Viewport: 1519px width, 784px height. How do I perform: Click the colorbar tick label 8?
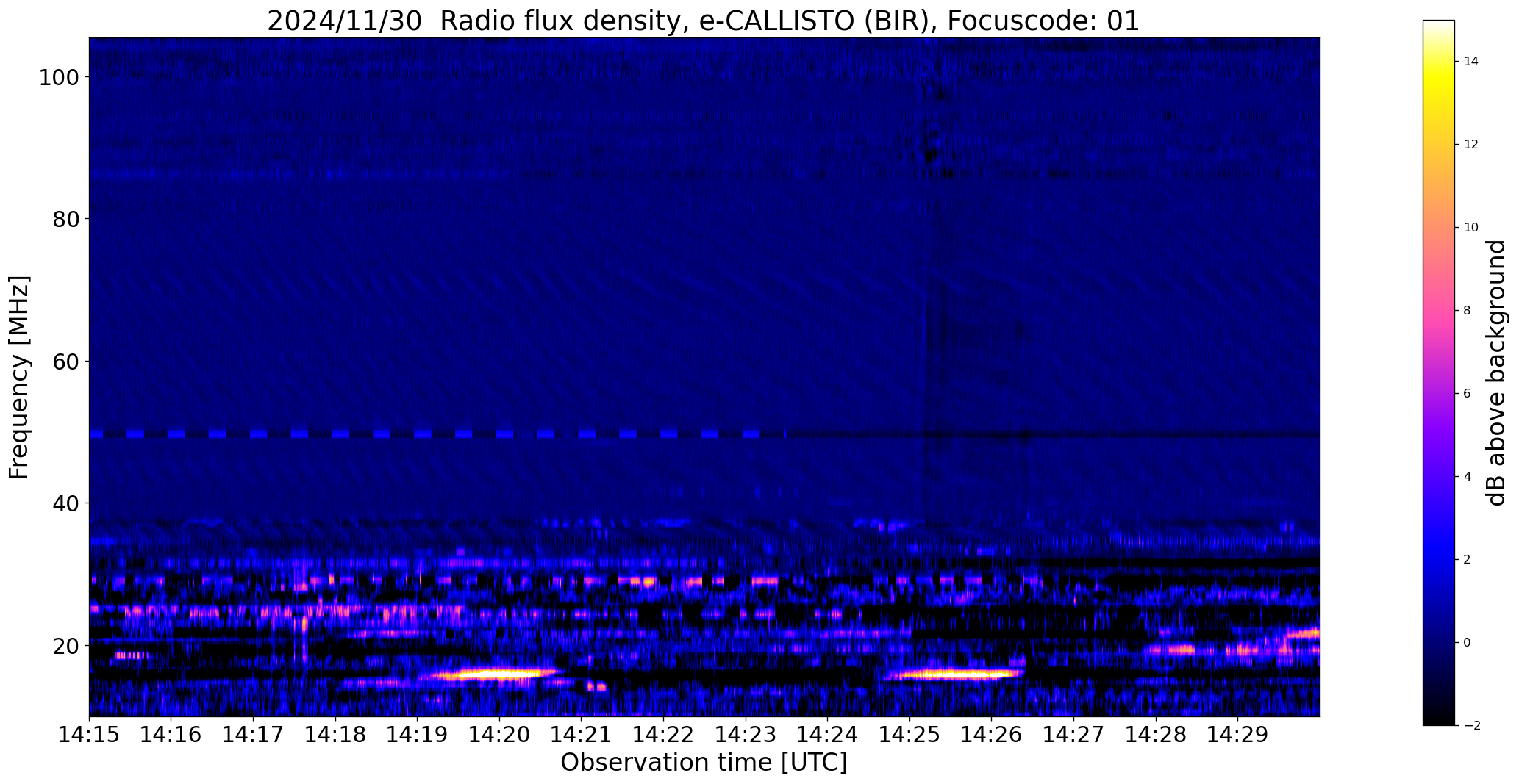pos(1468,311)
